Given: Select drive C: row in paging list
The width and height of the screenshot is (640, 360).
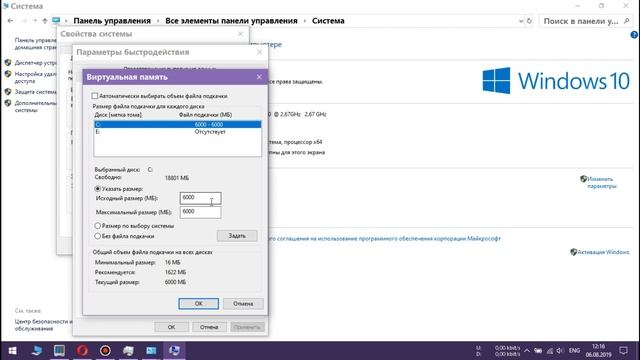Looking at the screenshot, I should point(178,124).
